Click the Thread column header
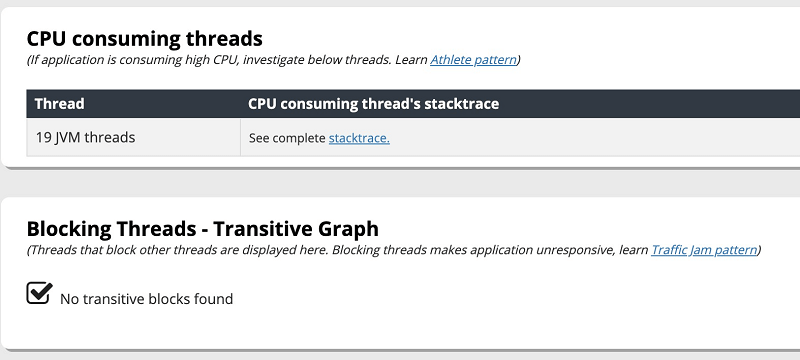The width and height of the screenshot is (800, 360). 60,104
